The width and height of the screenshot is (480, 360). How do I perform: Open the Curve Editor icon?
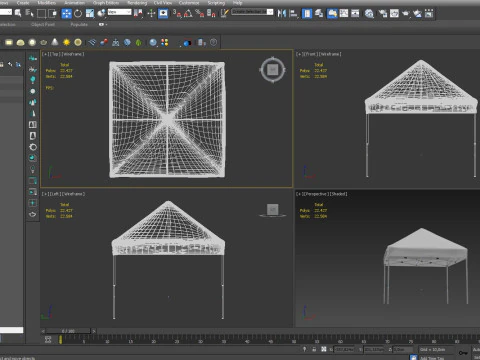tap(344, 13)
